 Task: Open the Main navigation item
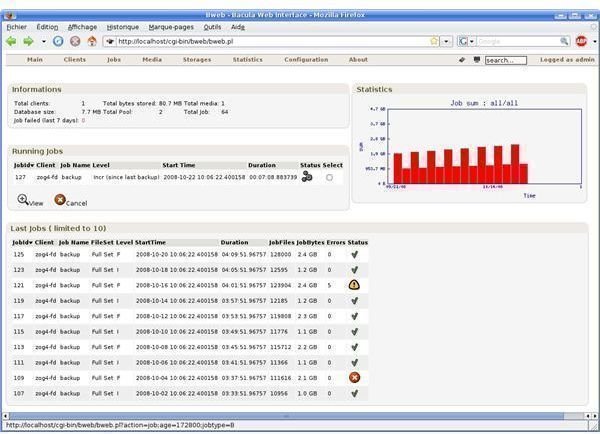point(35,60)
